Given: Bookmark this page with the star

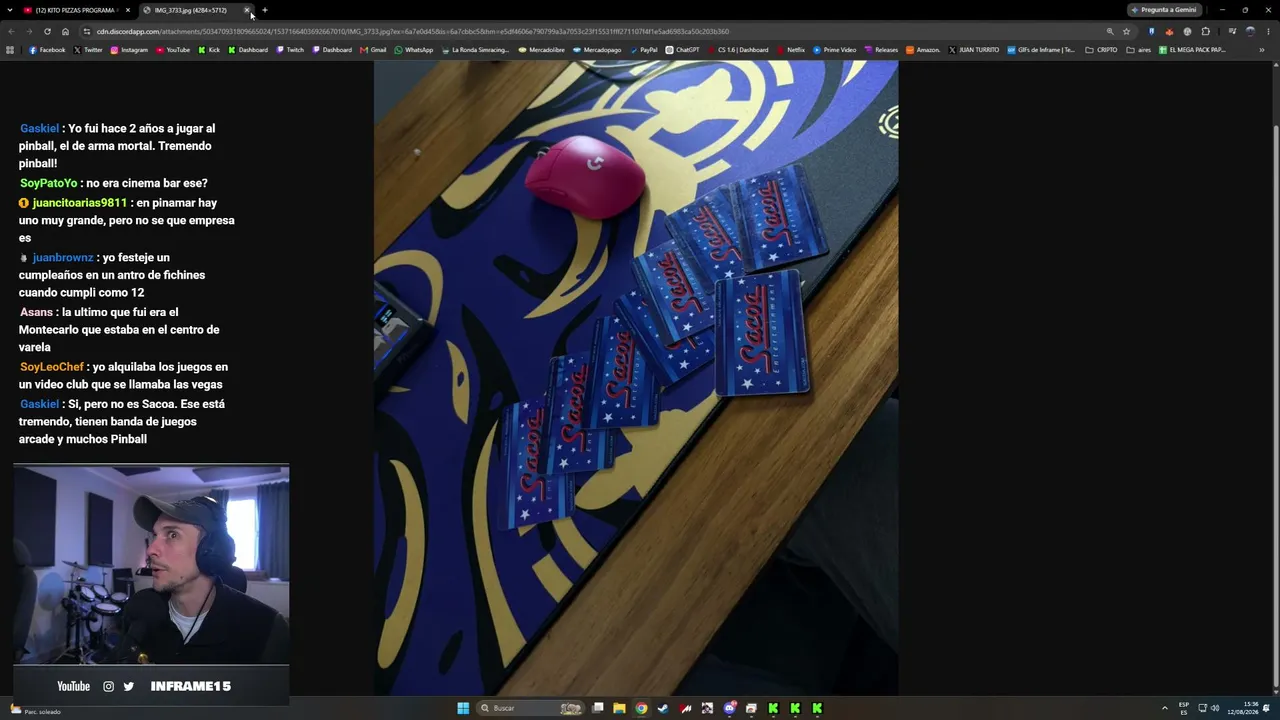Looking at the screenshot, I should coord(1126,31).
